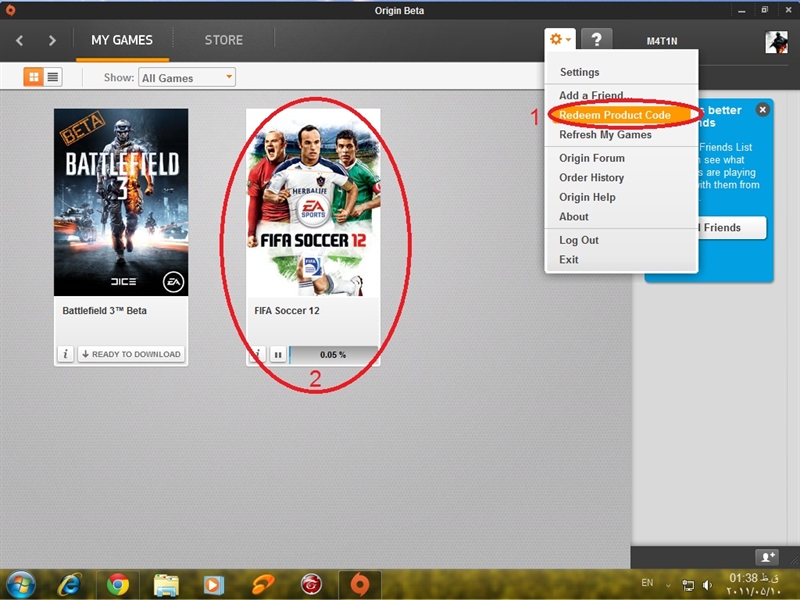
Task: Click the back navigation arrow
Action: pyautogui.click(x=20, y=41)
